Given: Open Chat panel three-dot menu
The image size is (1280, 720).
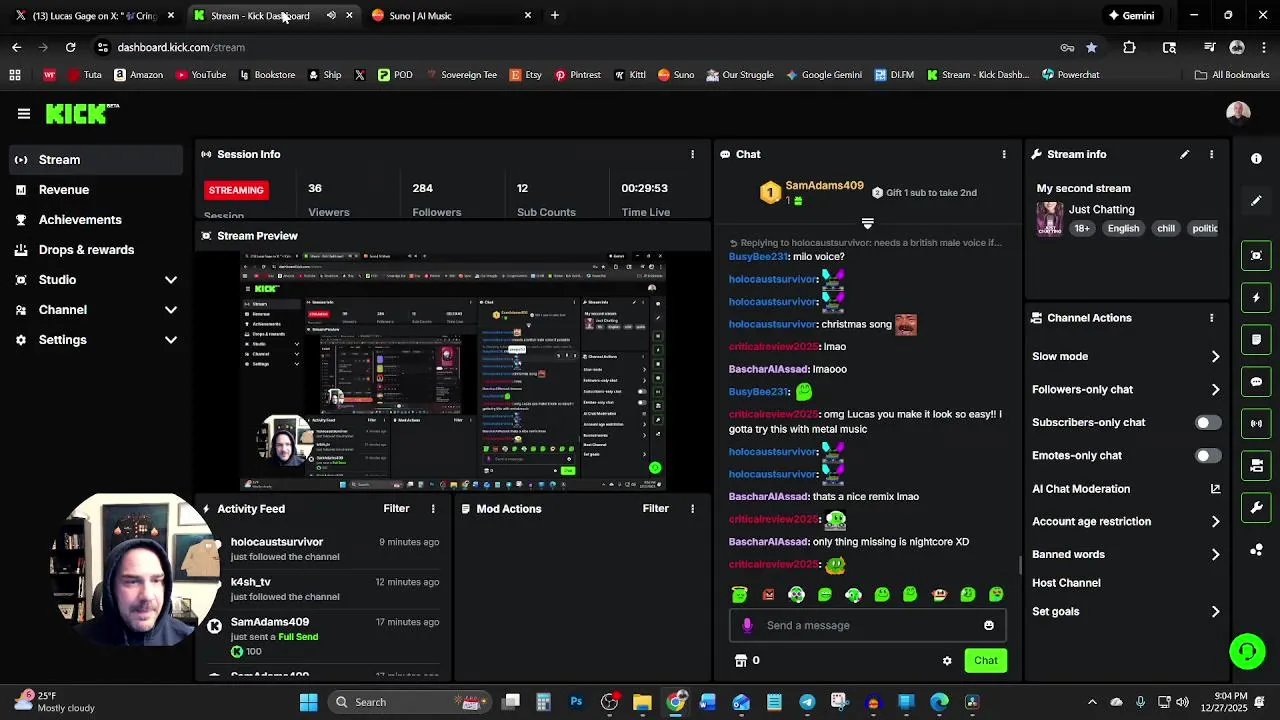Looking at the screenshot, I should tap(1004, 154).
